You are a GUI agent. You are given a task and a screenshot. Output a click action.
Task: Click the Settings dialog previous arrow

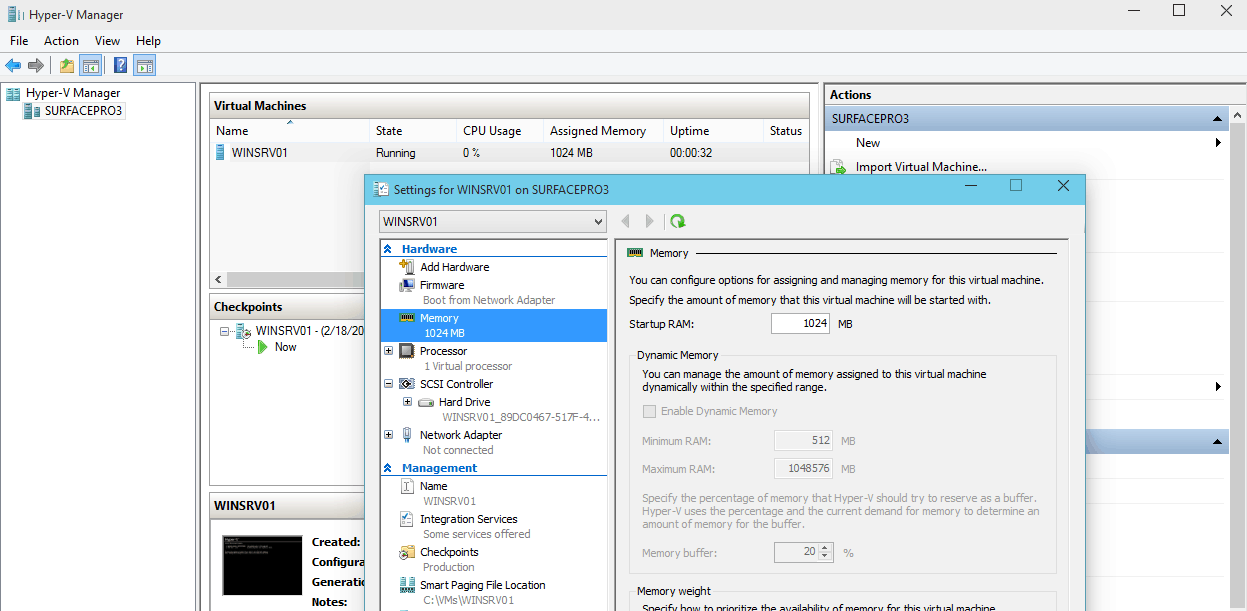tap(626, 221)
